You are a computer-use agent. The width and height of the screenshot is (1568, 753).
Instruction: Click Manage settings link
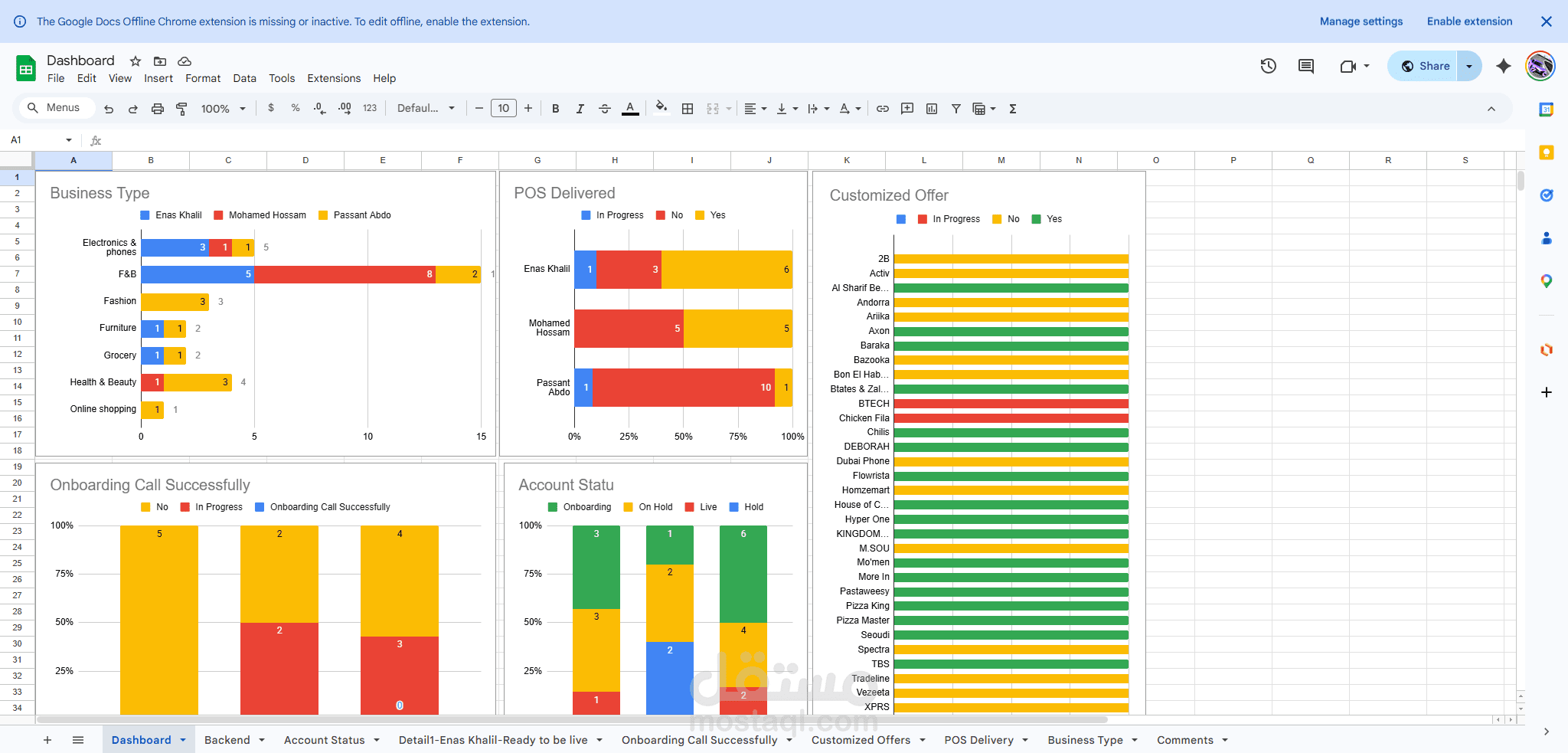[x=1361, y=21]
